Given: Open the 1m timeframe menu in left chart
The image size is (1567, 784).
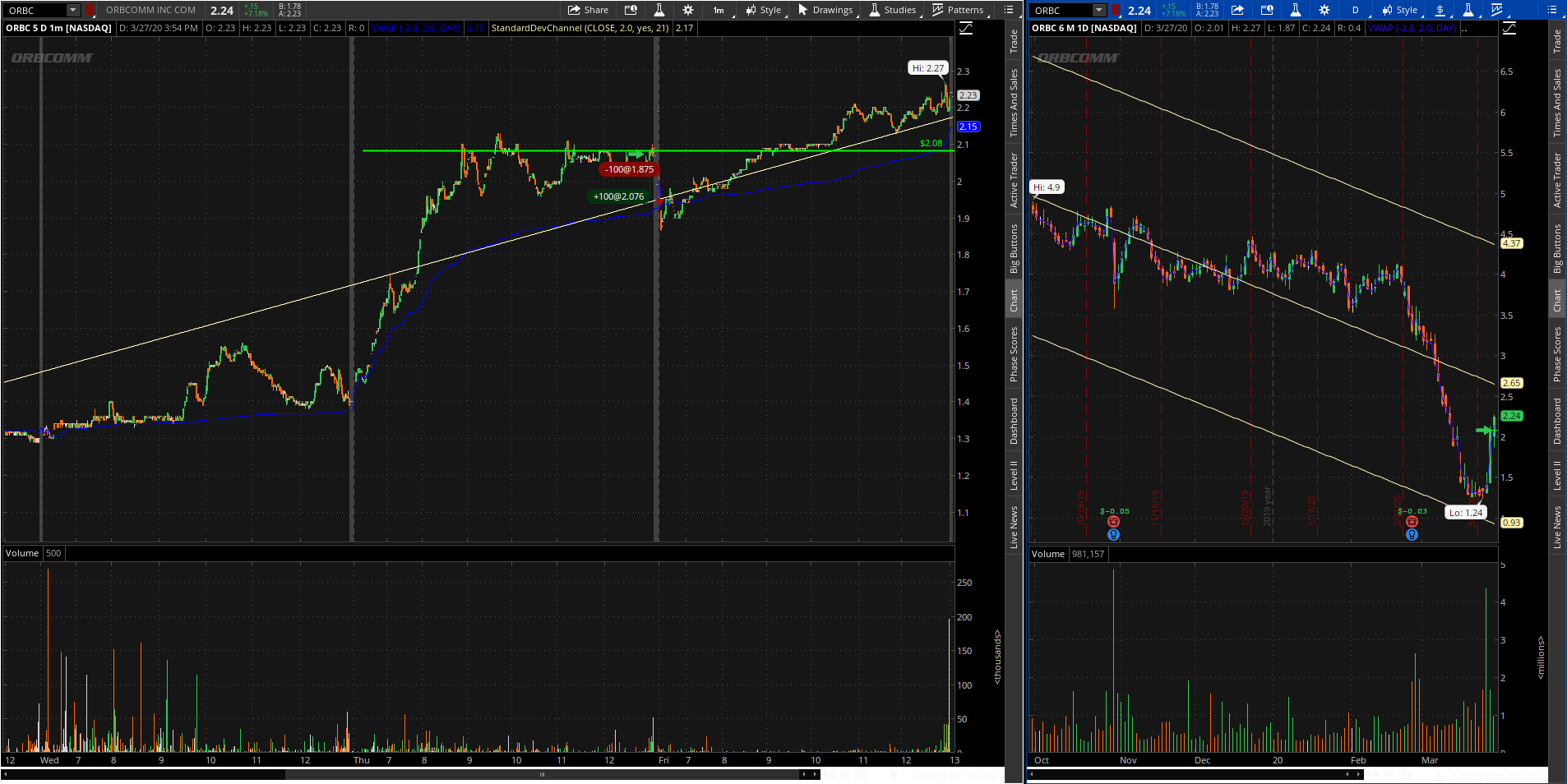Looking at the screenshot, I should 719,10.
